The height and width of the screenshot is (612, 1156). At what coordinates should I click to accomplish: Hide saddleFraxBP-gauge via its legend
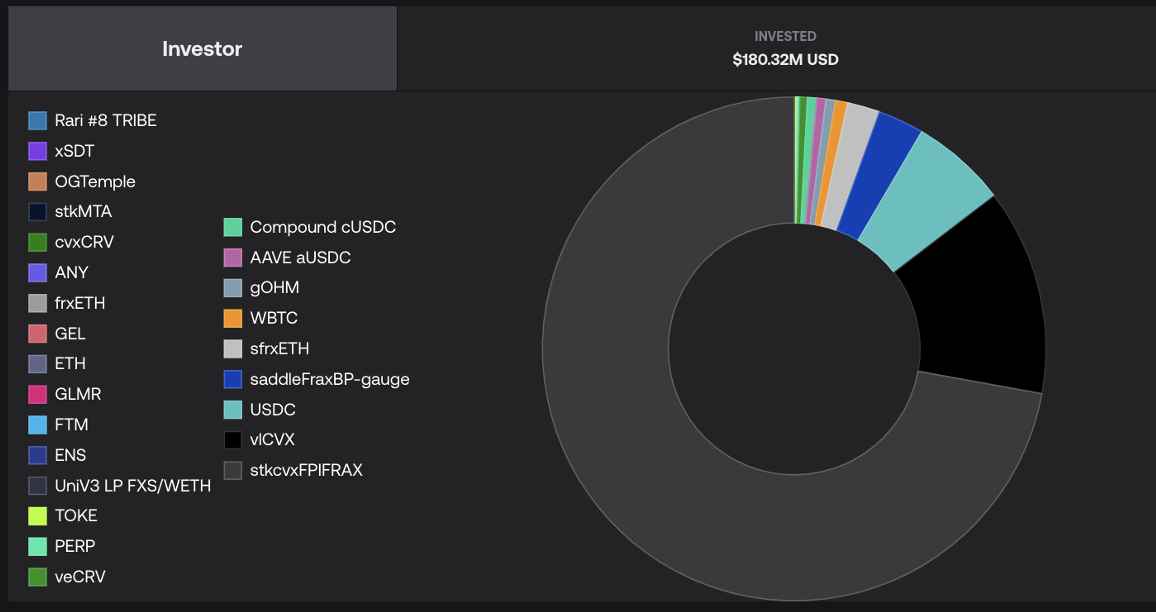click(329, 379)
